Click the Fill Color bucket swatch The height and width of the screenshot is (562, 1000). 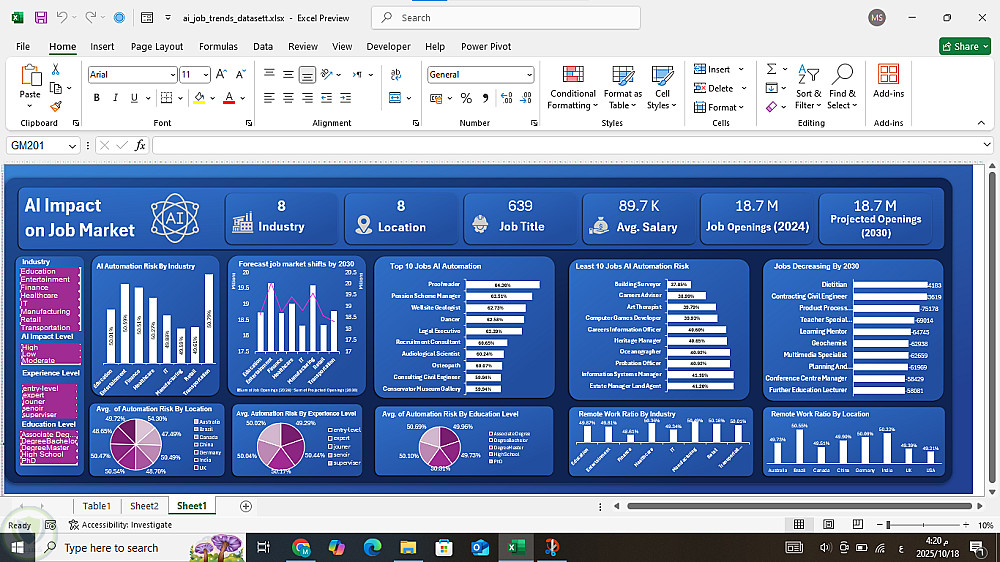199,98
